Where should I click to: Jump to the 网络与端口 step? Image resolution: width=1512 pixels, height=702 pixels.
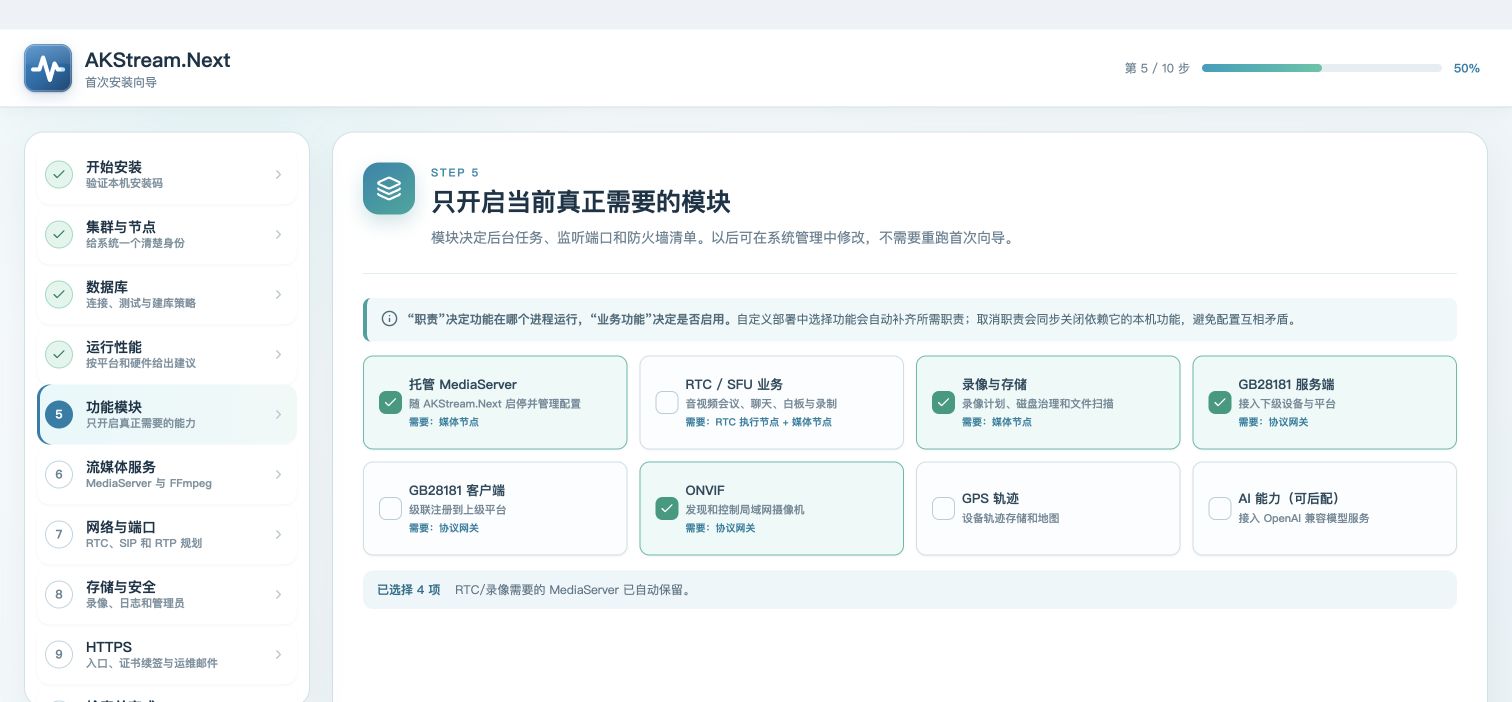click(x=167, y=534)
